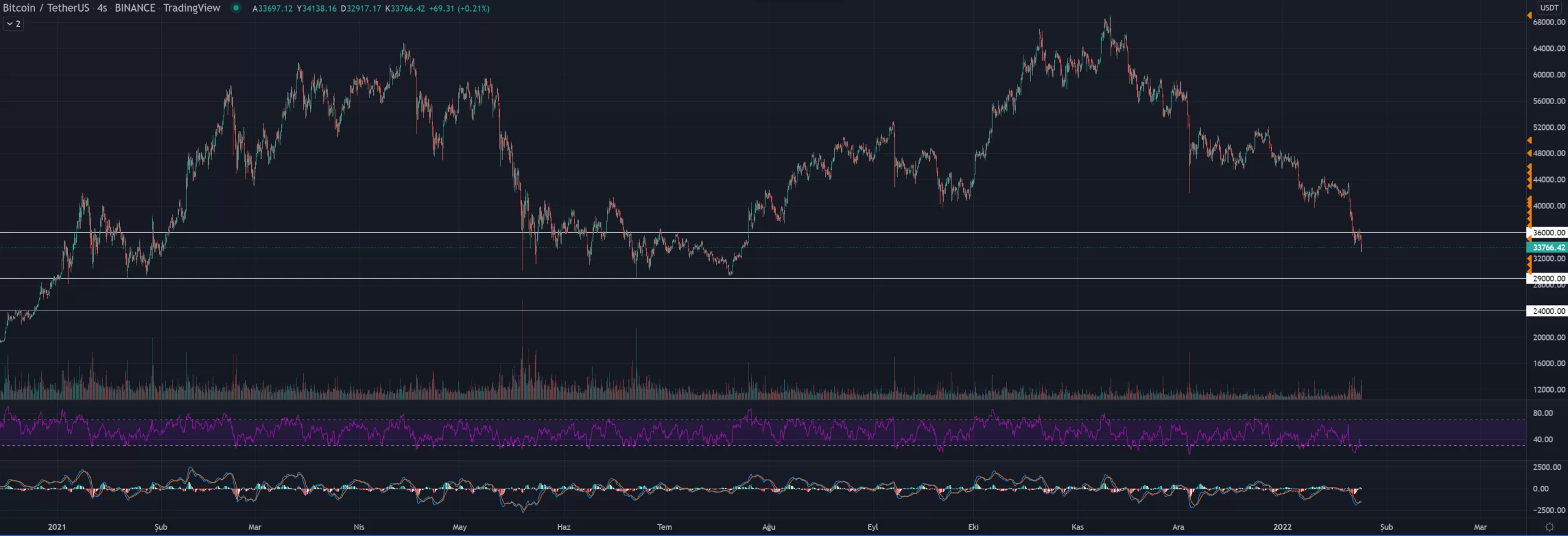Click the orange marker at top of price scale

pyautogui.click(x=1529, y=15)
